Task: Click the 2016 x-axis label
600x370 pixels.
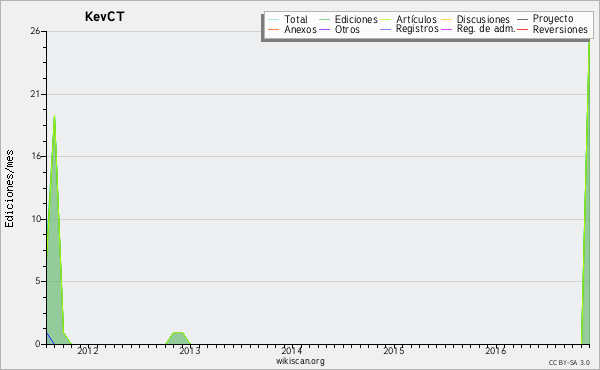Action: coord(496,350)
